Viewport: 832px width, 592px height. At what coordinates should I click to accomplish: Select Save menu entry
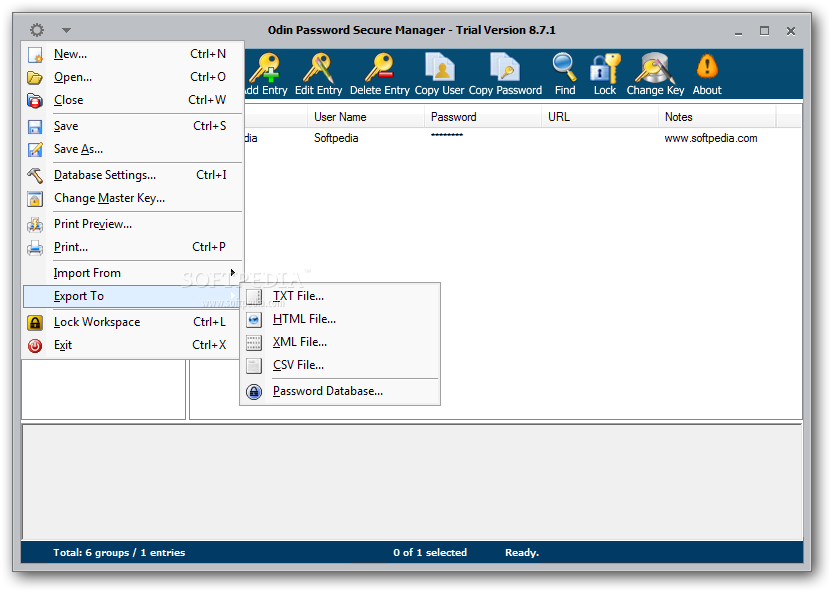click(x=133, y=126)
